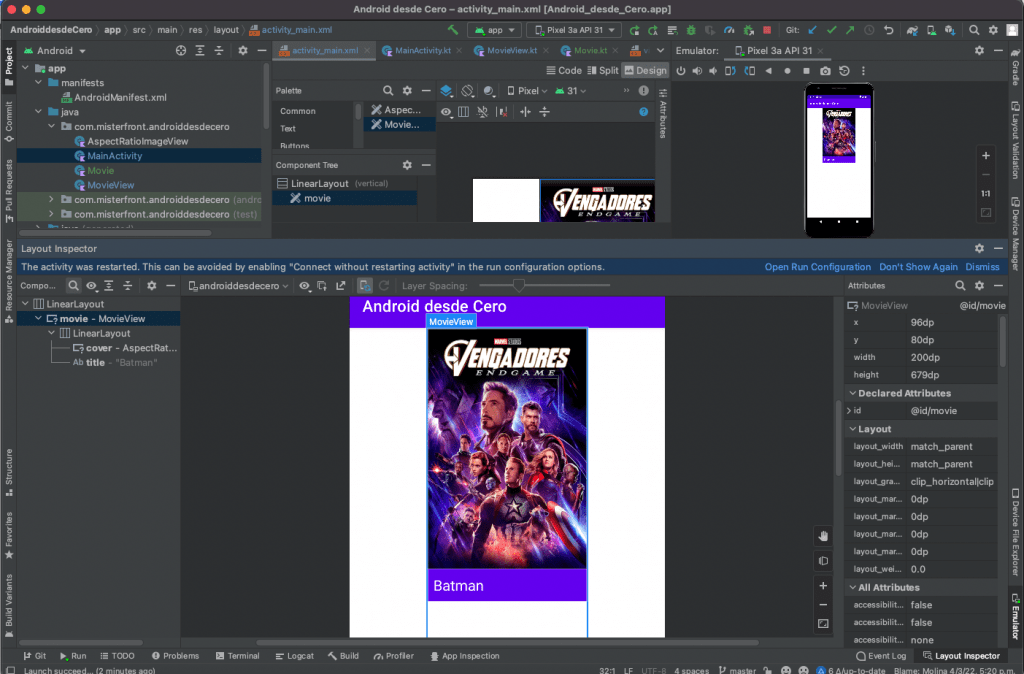The image size is (1024, 674).
Task: Click the Apply Changes and Restart Activity icon
Action: tap(653, 30)
